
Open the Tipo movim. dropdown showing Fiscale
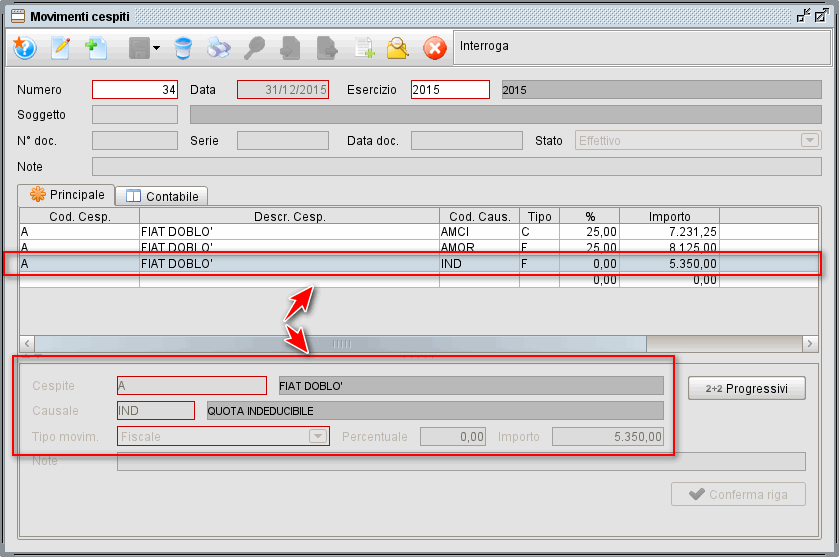[x=223, y=436]
